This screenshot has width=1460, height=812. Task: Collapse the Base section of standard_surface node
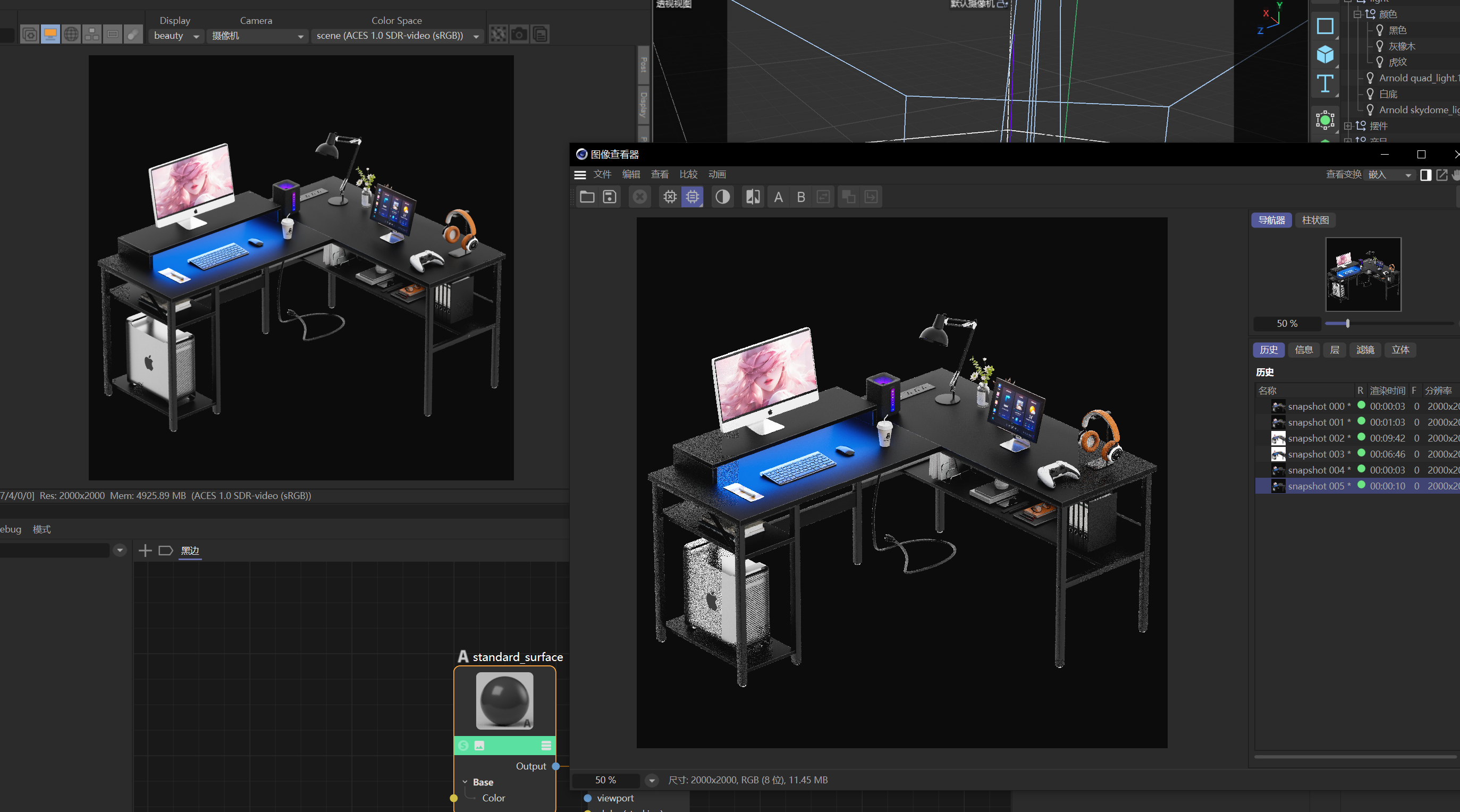point(465,782)
